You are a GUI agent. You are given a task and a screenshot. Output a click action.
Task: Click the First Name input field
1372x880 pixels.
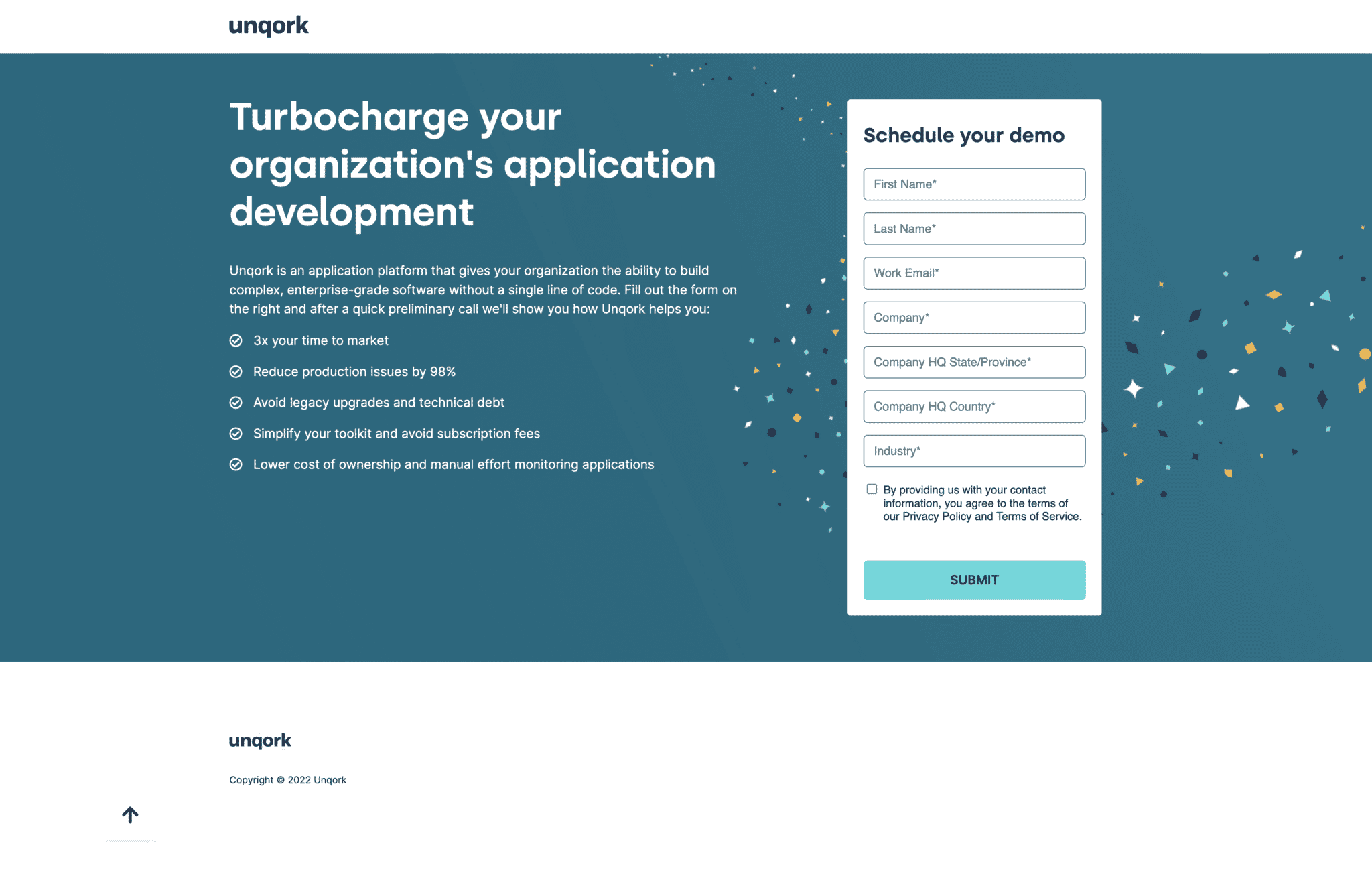coord(974,184)
